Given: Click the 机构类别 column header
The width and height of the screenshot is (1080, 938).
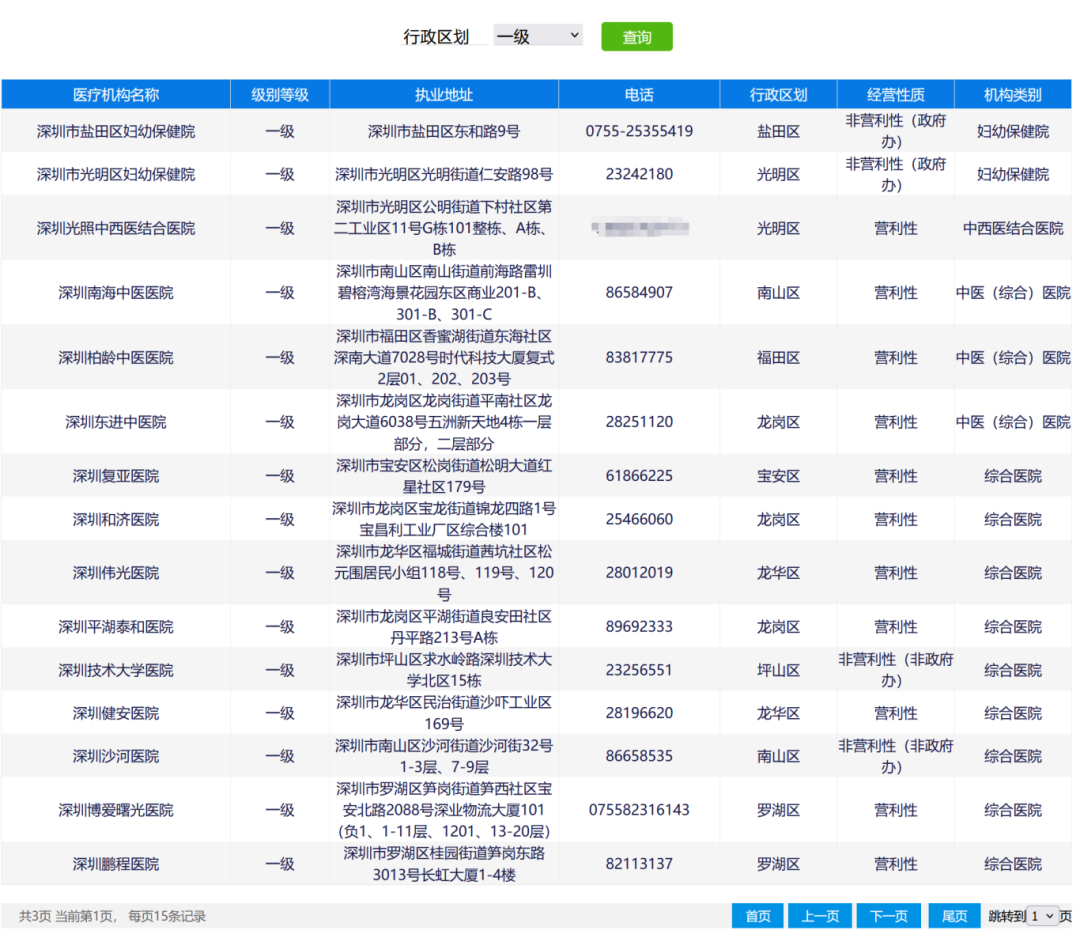Looking at the screenshot, I should (1012, 94).
